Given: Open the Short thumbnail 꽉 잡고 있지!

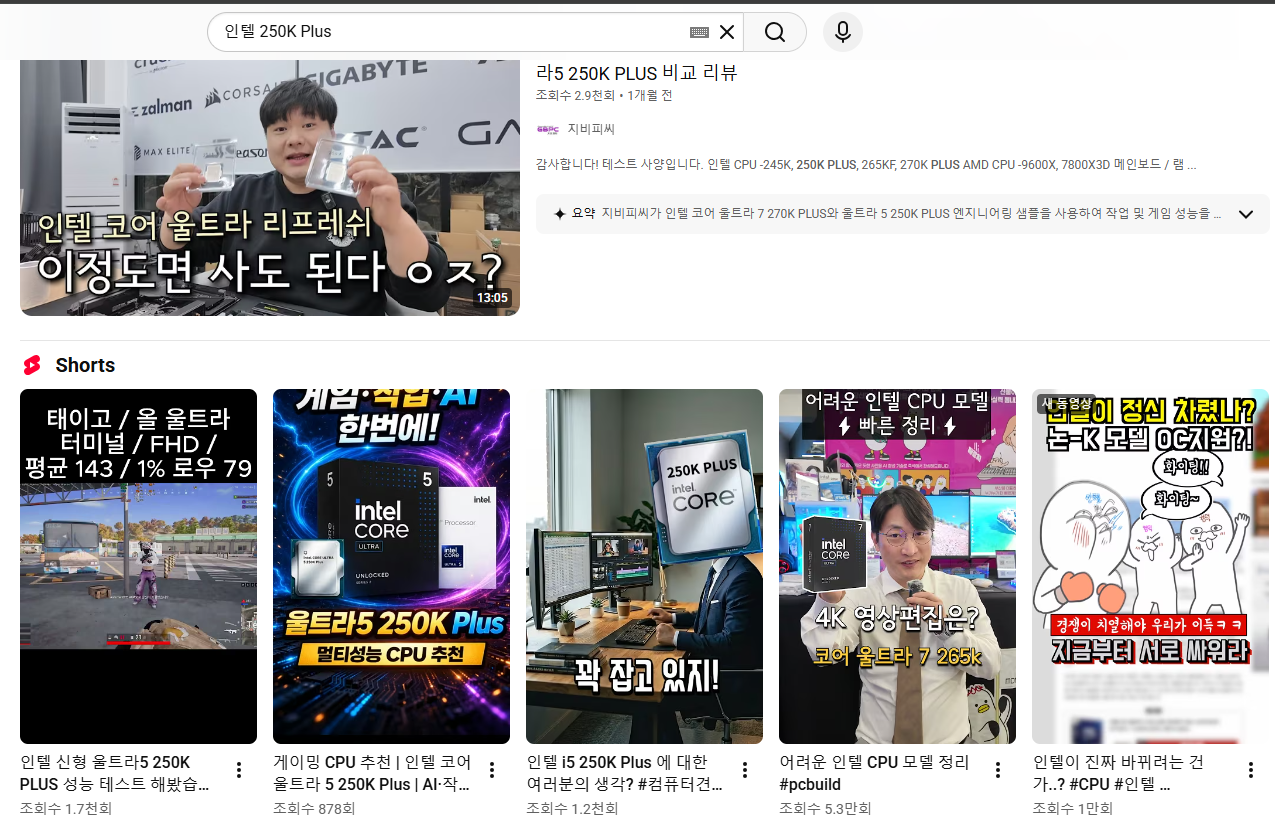Looking at the screenshot, I should [644, 566].
